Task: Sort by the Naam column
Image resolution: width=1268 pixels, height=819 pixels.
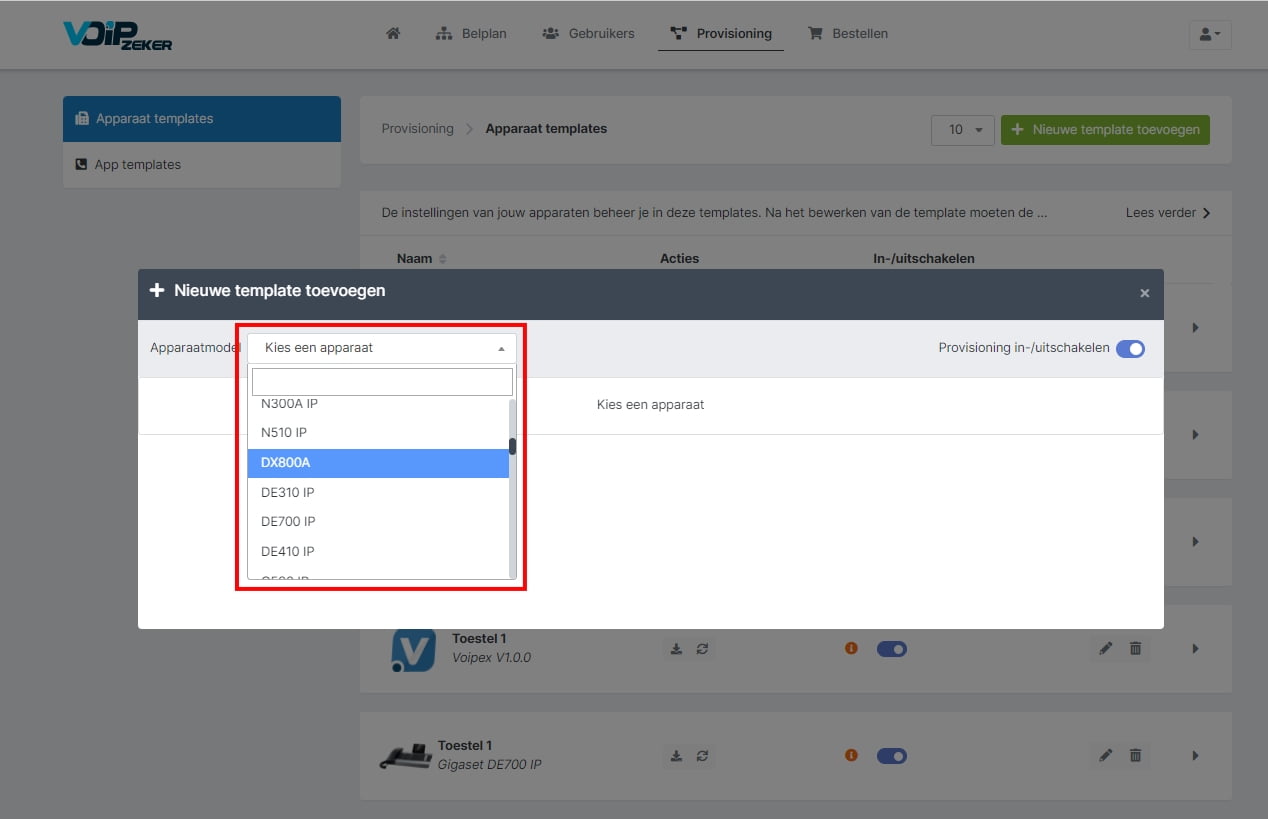Action: pyautogui.click(x=422, y=259)
